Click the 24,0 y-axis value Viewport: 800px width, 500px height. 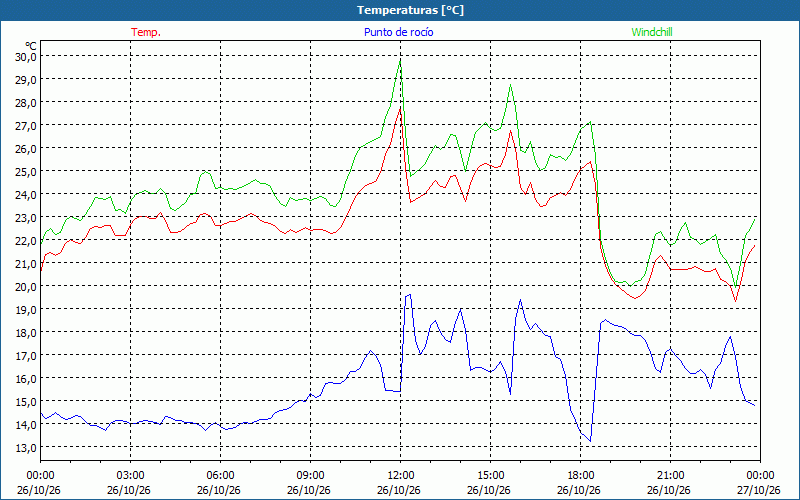click(x=25, y=194)
